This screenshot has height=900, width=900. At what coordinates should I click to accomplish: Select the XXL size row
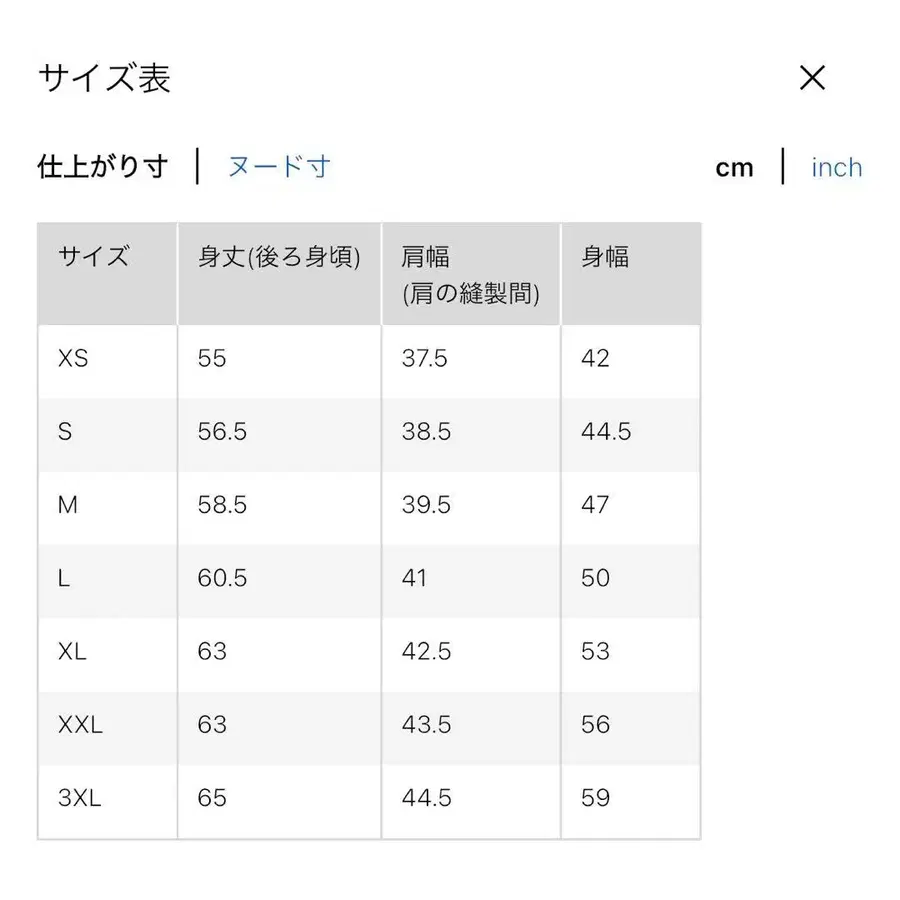[79, 725]
